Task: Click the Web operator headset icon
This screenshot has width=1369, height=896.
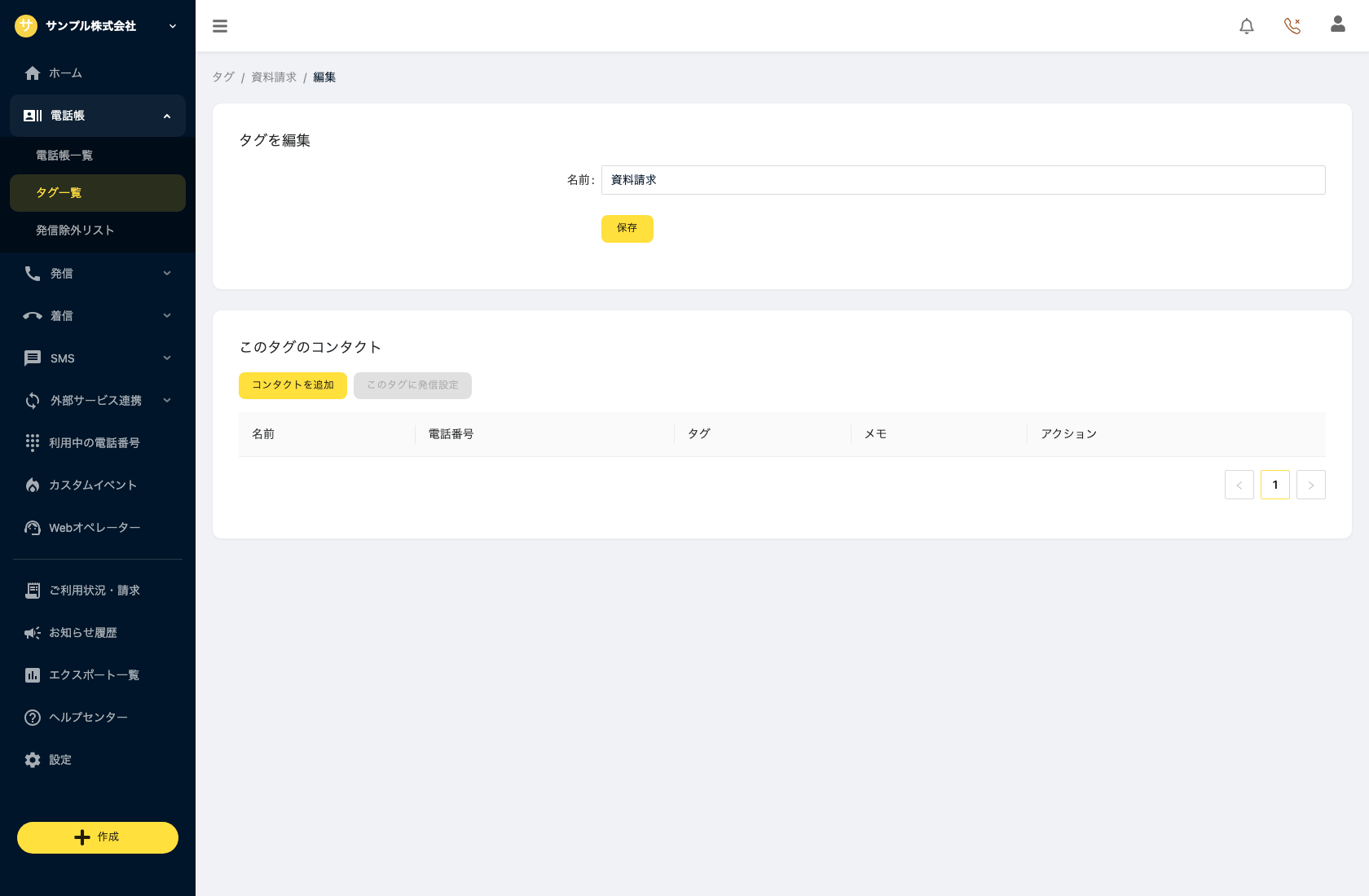Action: [x=33, y=528]
